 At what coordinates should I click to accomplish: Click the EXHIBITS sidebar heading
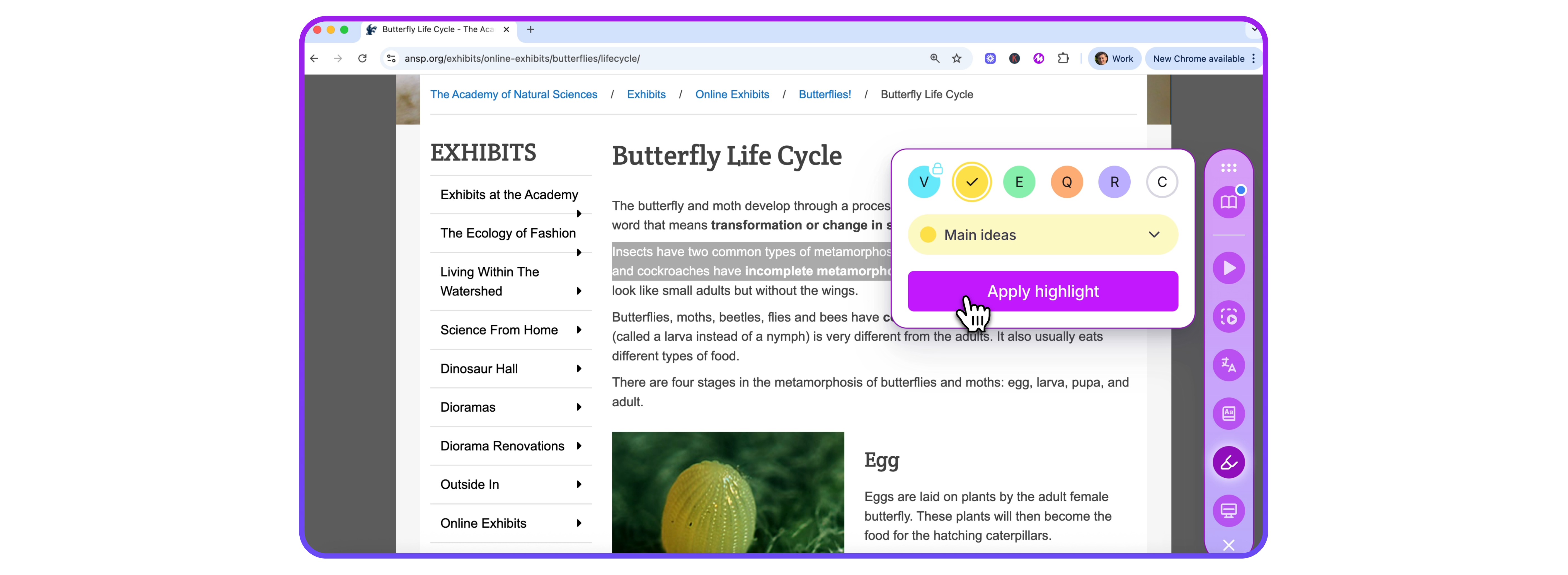click(483, 152)
